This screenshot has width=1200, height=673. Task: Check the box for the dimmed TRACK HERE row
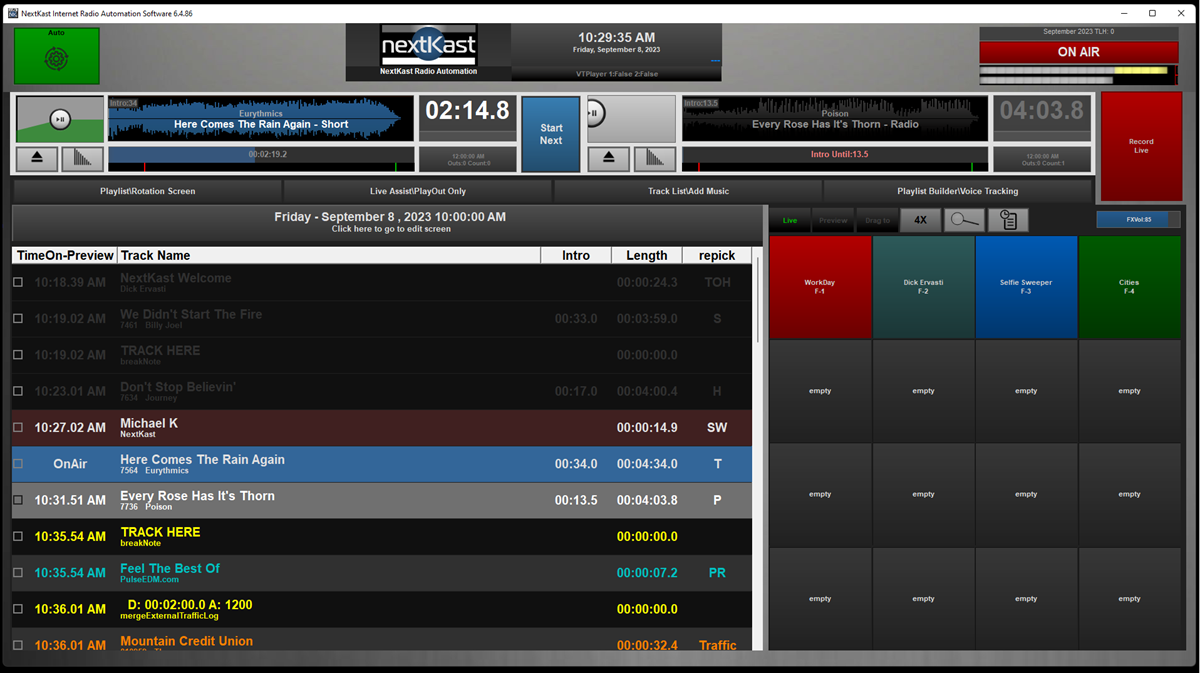click(18, 355)
